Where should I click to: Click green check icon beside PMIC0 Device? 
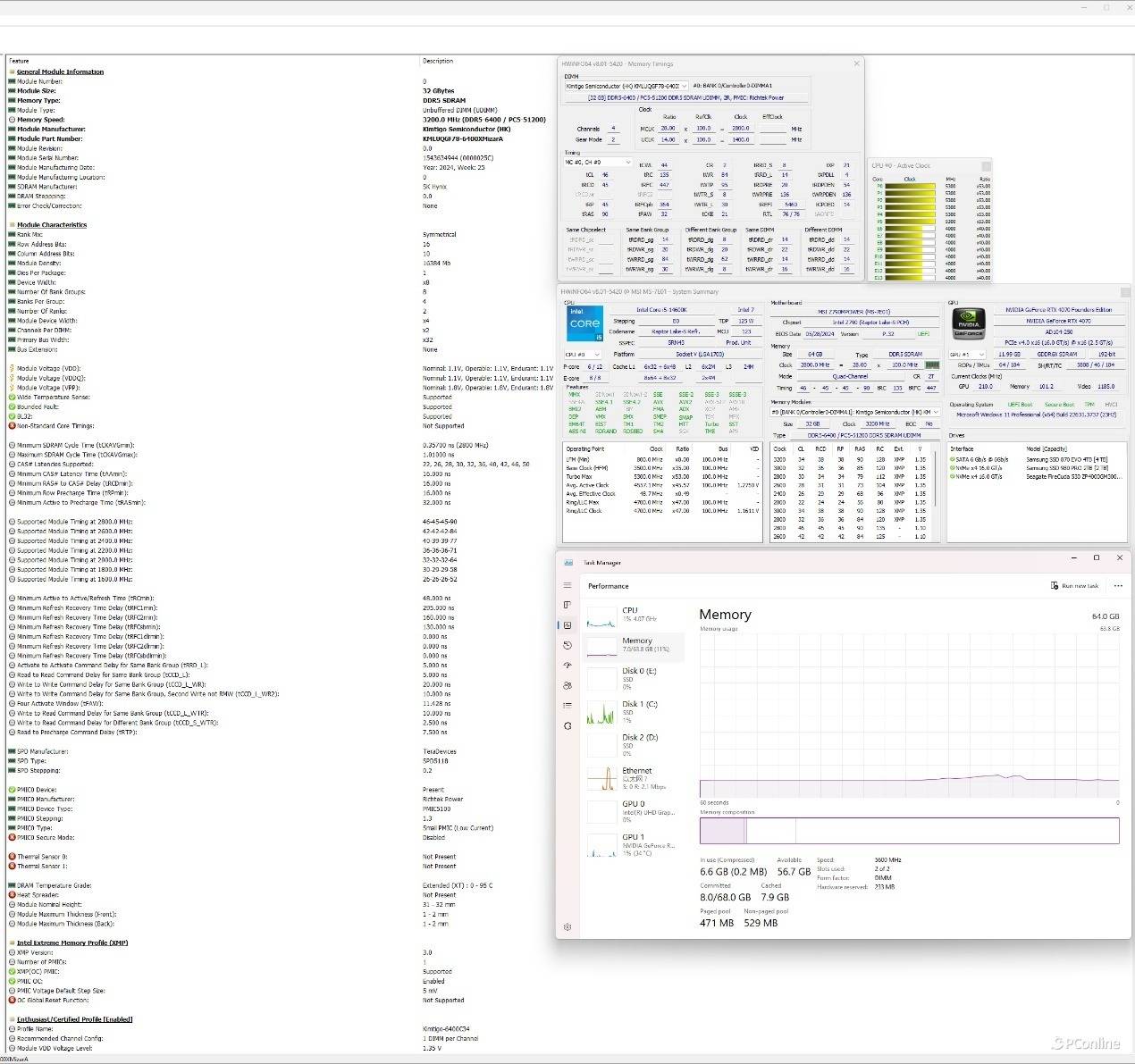(12, 790)
